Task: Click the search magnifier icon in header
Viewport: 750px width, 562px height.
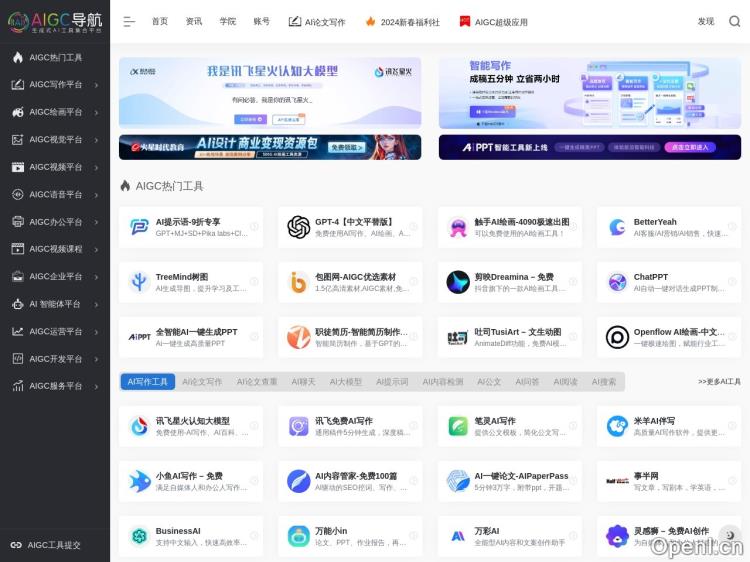Action: [734, 21]
